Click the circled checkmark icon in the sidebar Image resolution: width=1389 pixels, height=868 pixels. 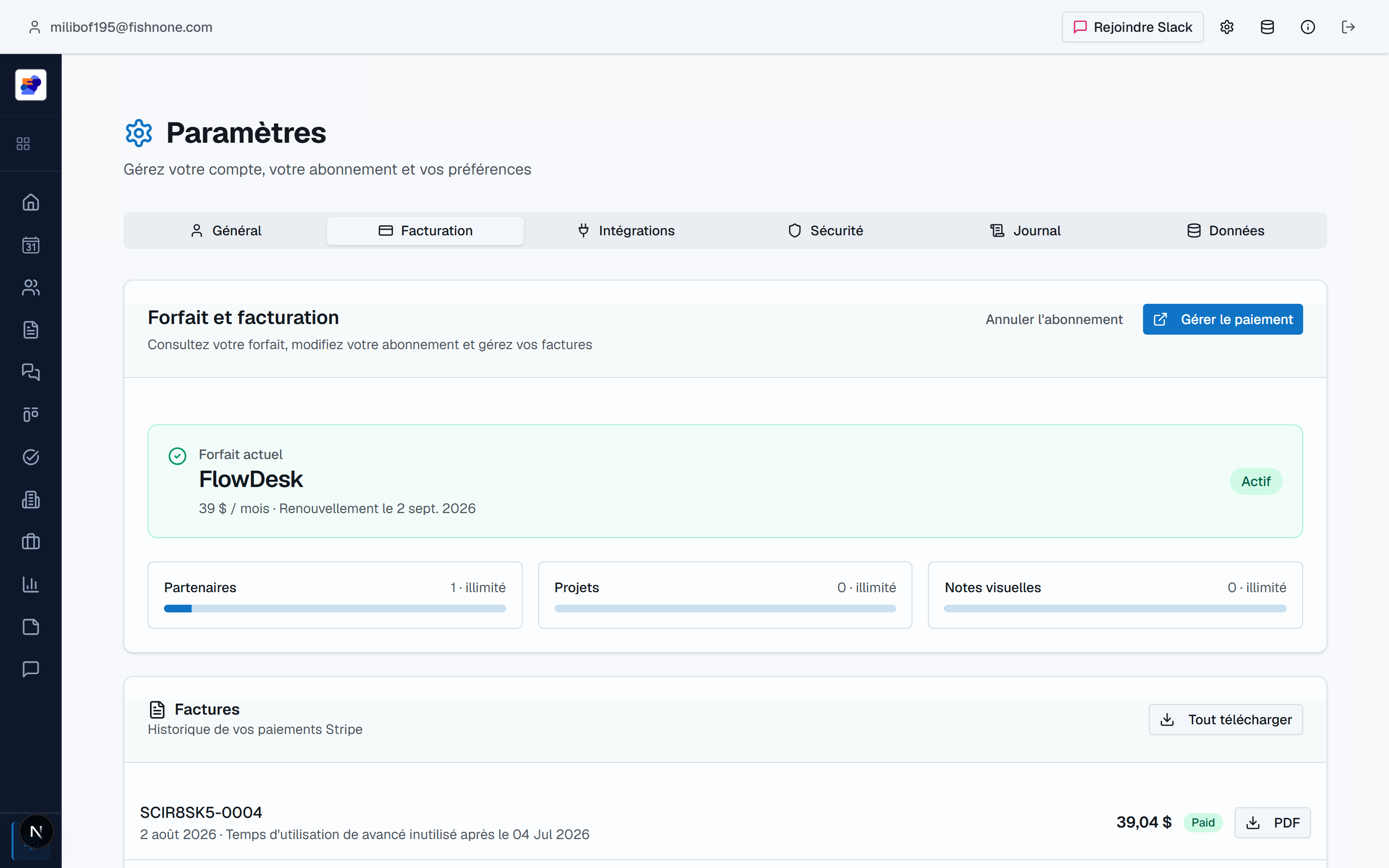tap(31, 457)
